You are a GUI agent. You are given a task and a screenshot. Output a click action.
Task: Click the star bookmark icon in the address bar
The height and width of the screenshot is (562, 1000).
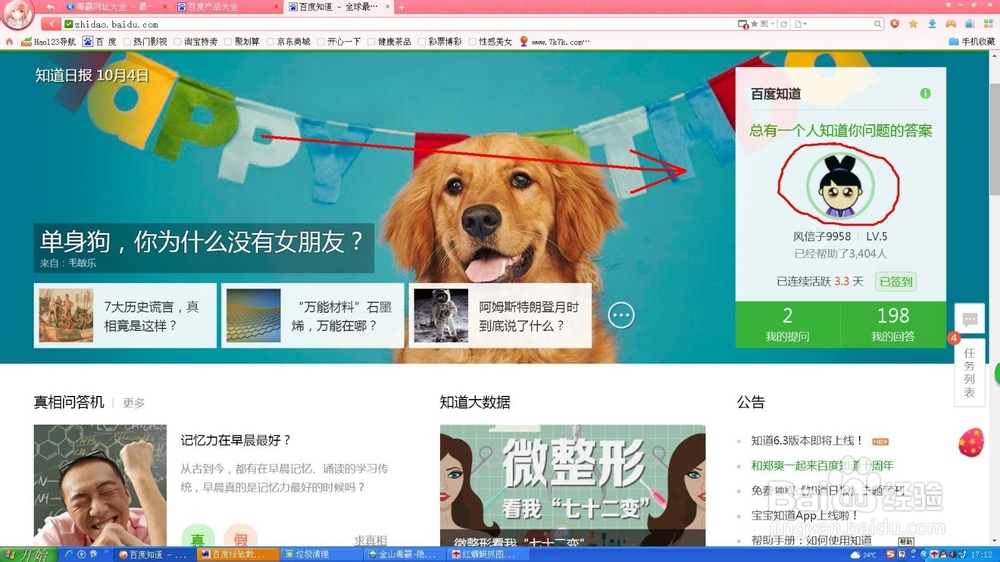click(754, 24)
